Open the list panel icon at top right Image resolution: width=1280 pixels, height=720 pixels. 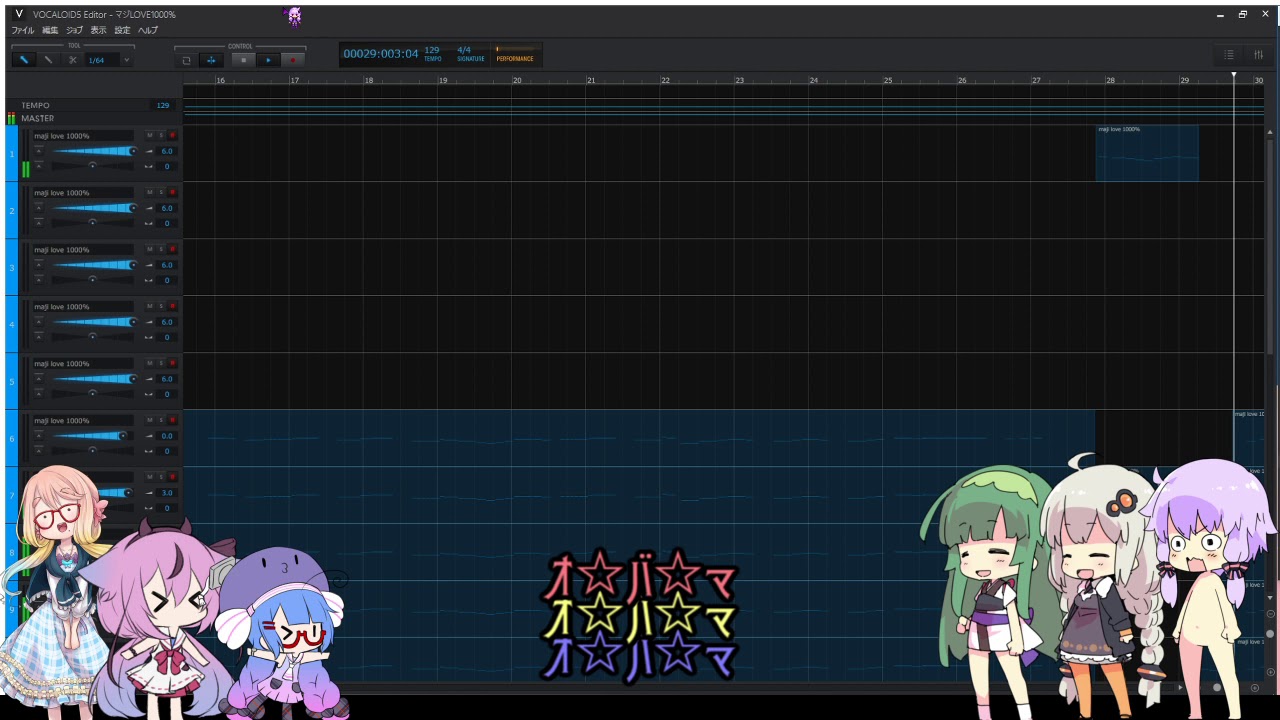[x=1229, y=55]
